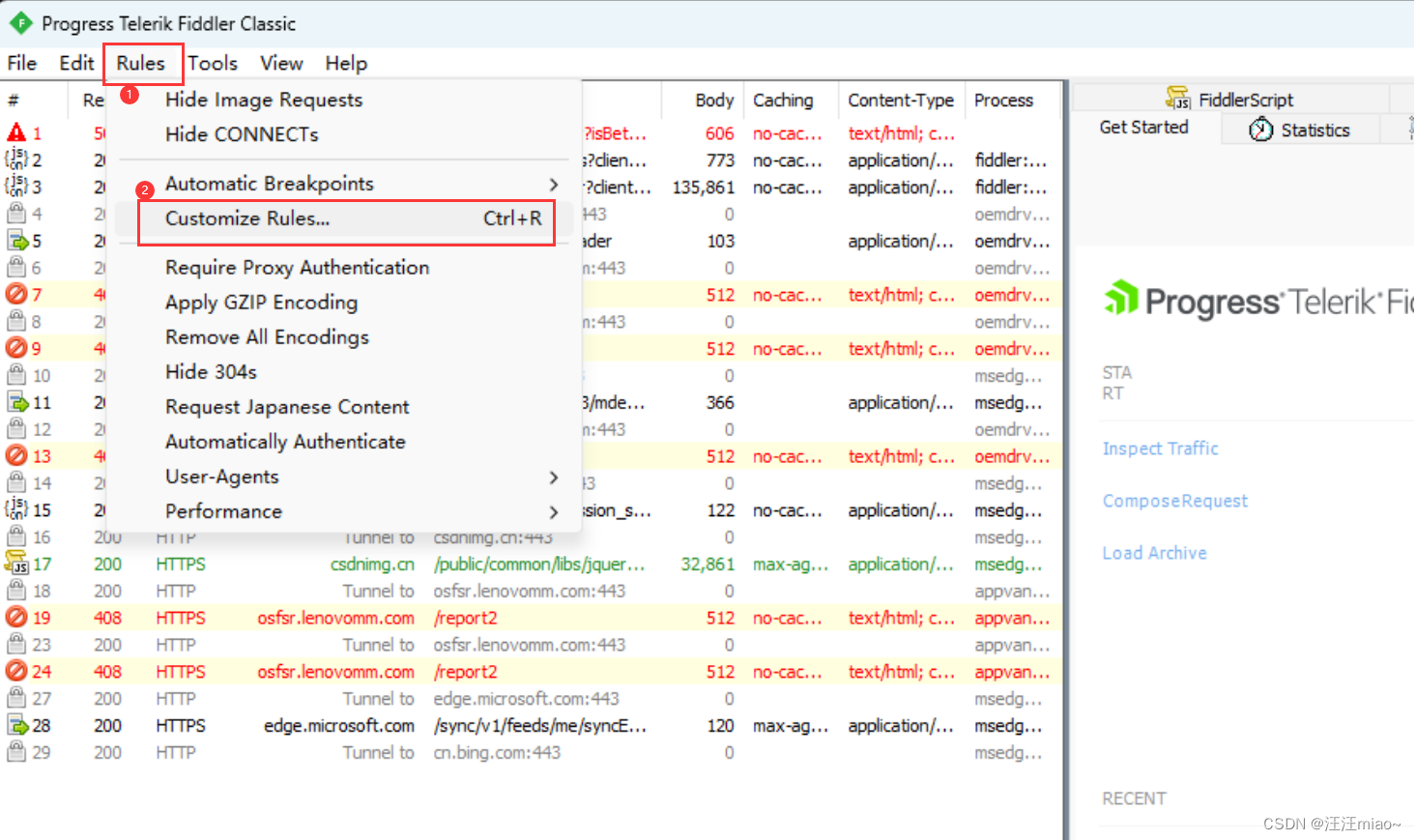Toggle Automatically Authenticate option
This screenshot has width=1416, height=840.
coord(343,442)
